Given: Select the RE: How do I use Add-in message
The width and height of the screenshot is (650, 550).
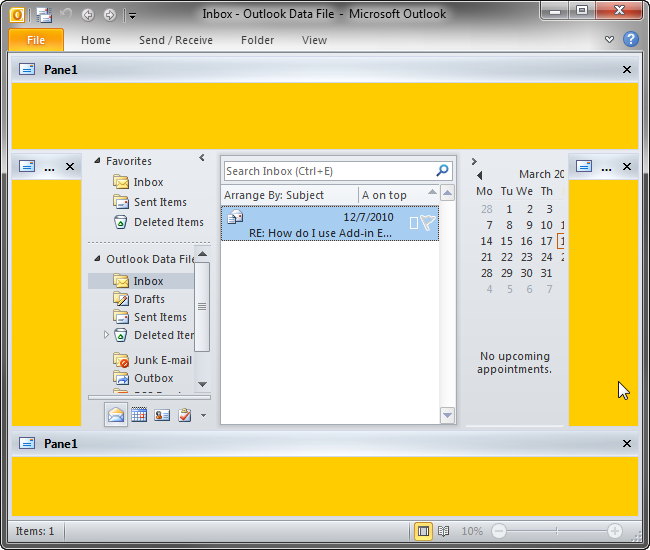Looking at the screenshot, I should tap(330, 224).
